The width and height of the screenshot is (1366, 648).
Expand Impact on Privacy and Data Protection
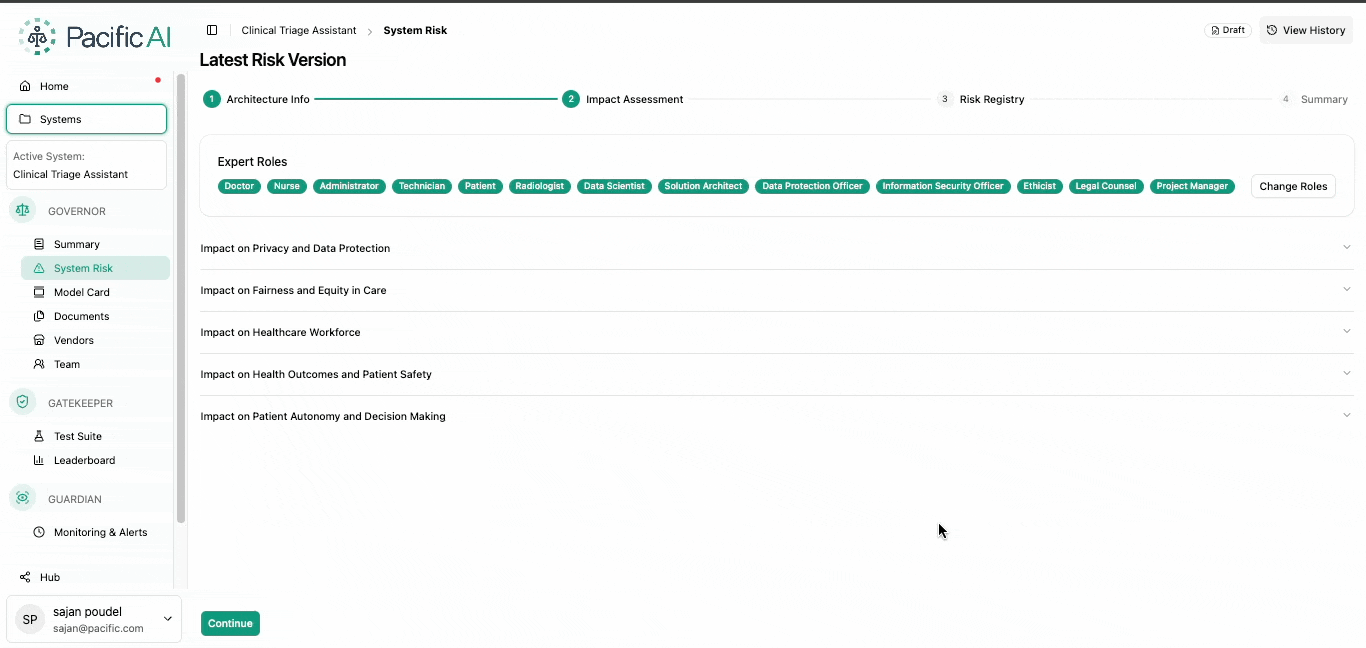point(776,248)
